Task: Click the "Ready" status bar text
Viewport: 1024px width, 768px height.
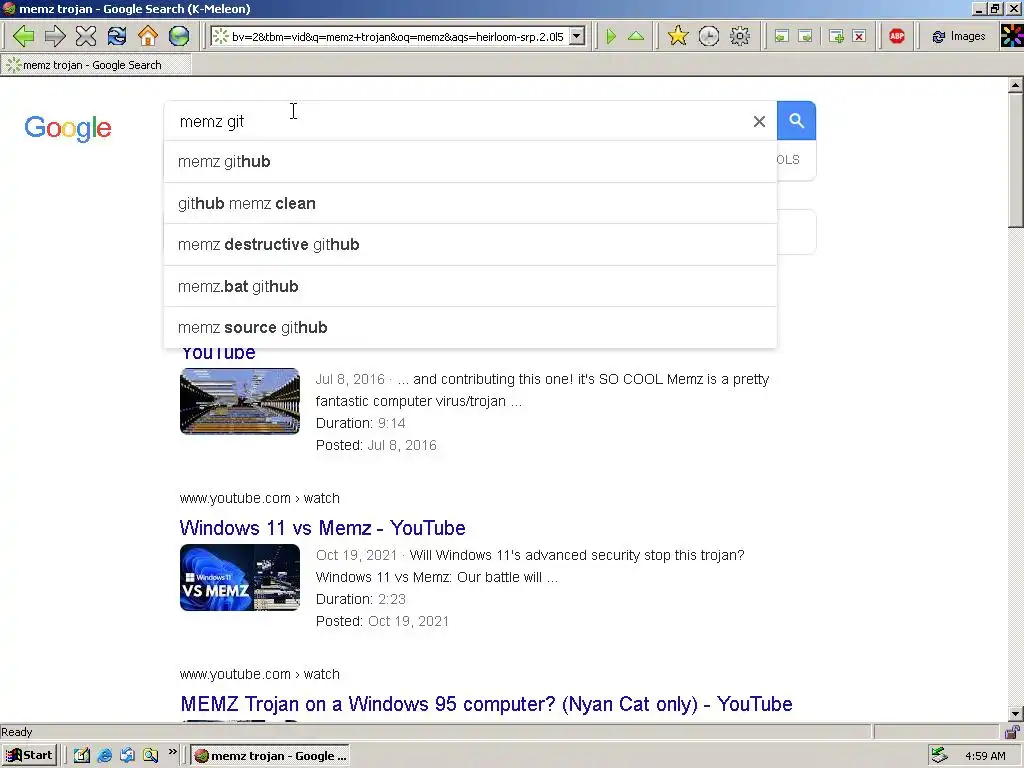Action: point(16,732)
